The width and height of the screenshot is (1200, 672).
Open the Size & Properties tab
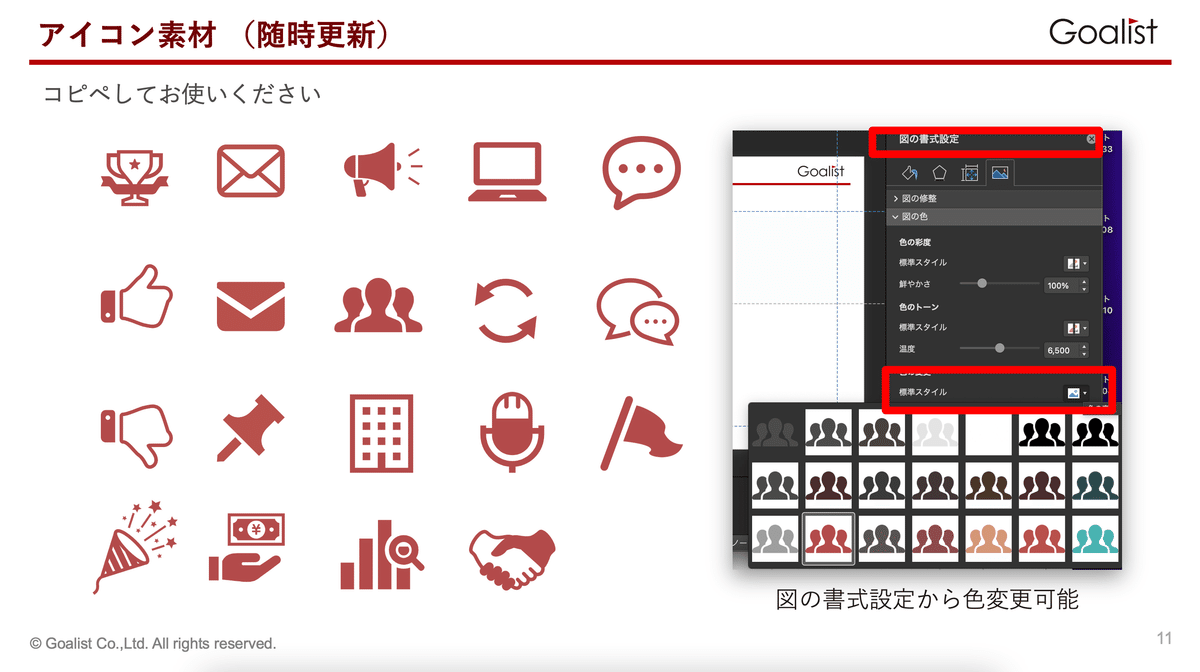(x=969, y=172)
